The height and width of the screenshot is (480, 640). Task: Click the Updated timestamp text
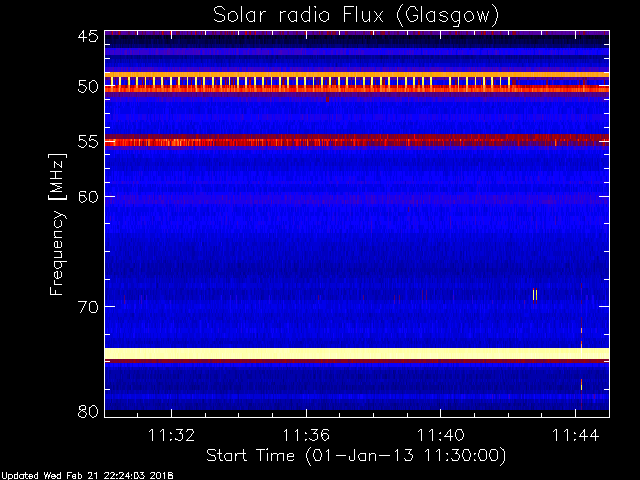click(87, 476)
